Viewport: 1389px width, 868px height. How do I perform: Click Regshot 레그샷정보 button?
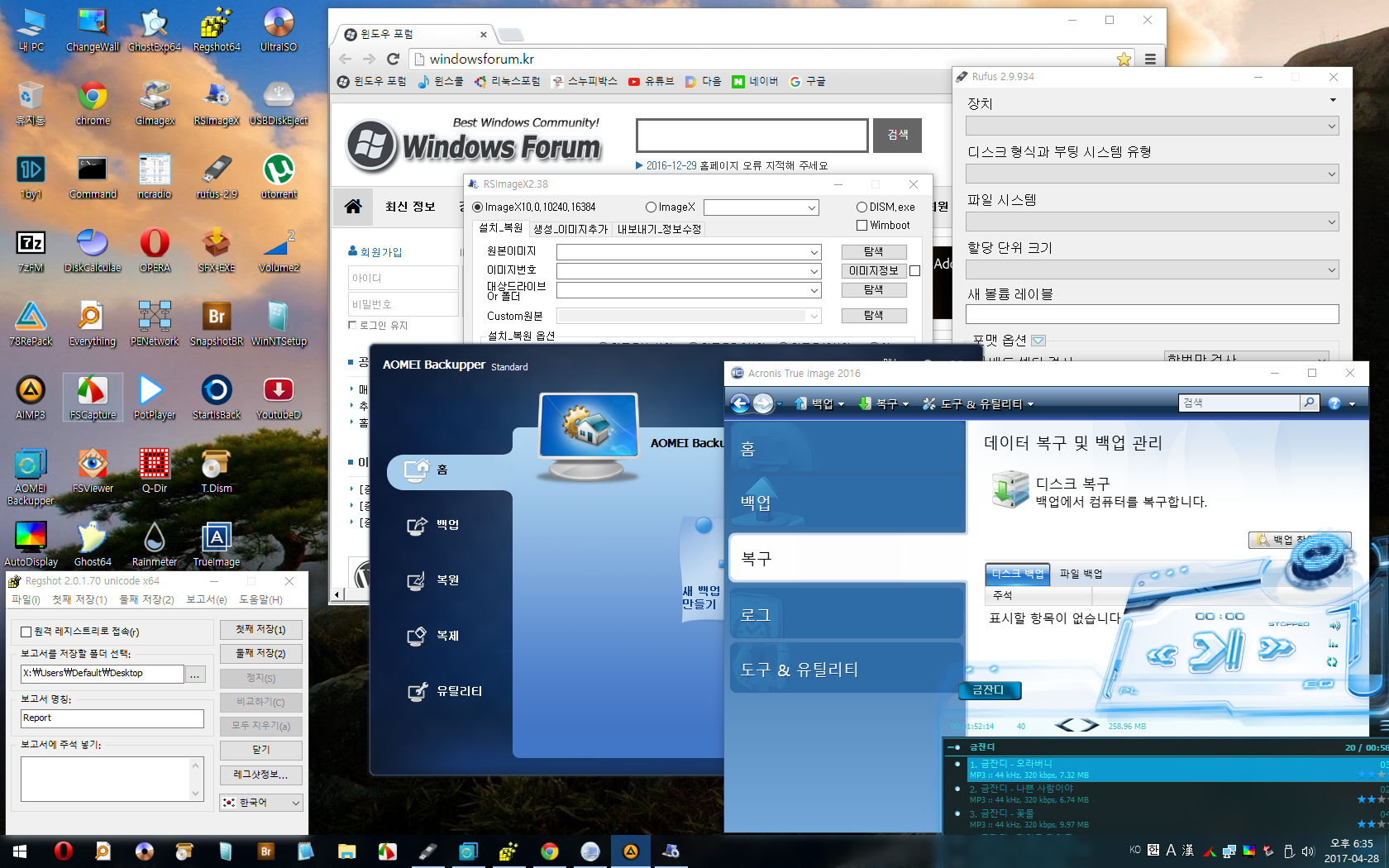[261, 775]
